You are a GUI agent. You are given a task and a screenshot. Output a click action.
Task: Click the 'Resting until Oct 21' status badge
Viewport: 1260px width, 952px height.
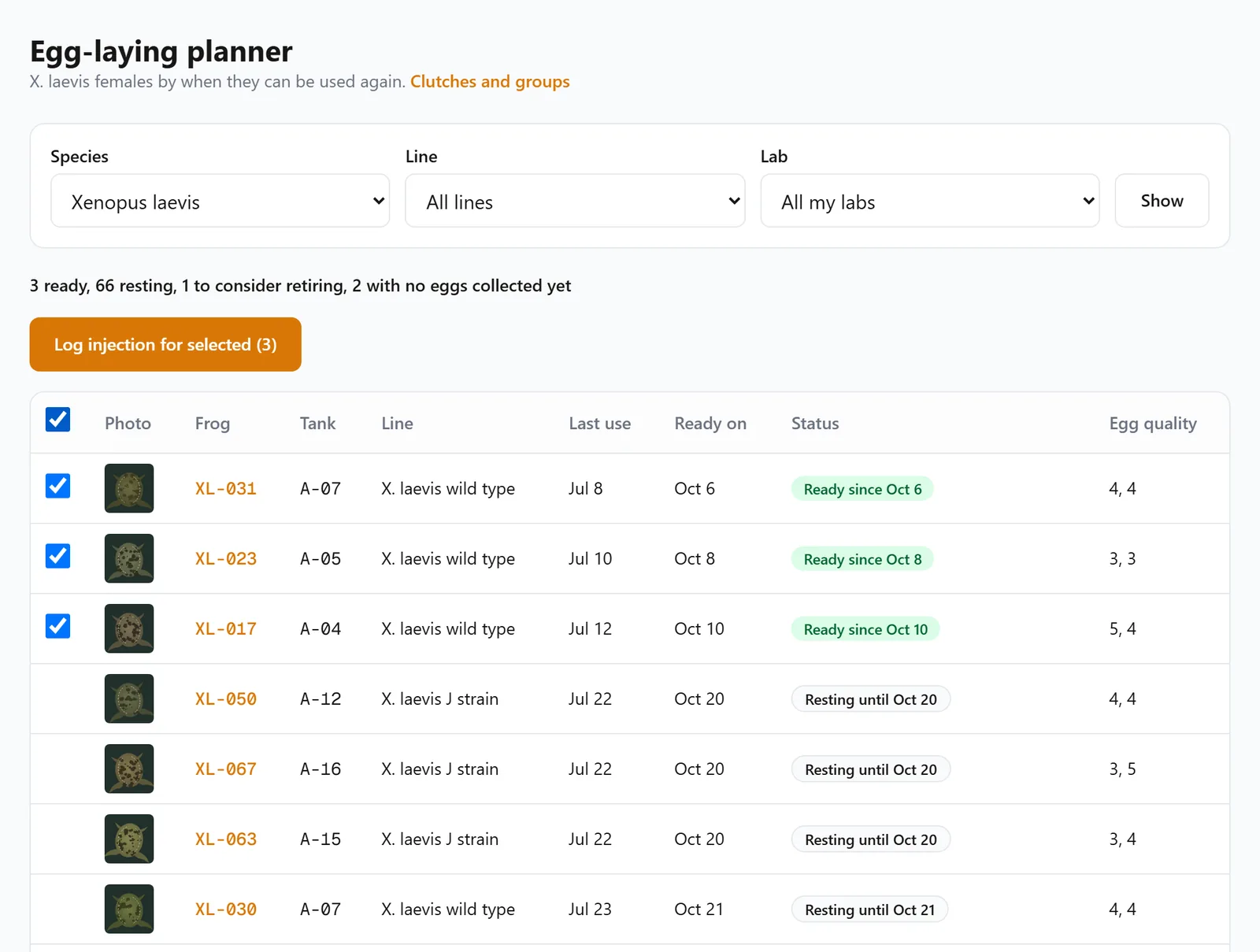870,909
